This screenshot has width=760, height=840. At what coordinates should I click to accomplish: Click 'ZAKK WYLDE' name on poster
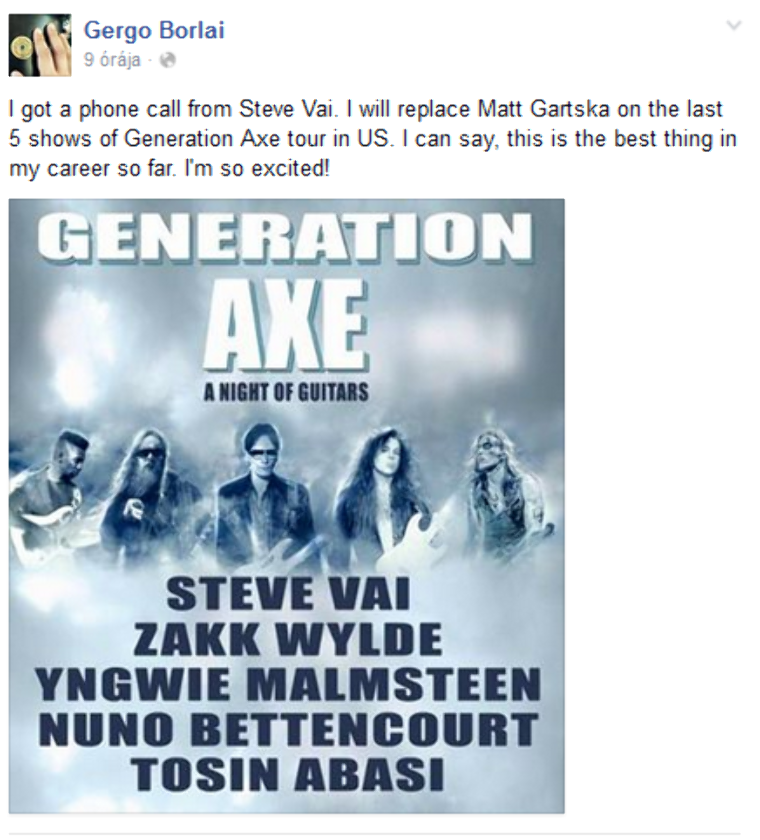288,639
